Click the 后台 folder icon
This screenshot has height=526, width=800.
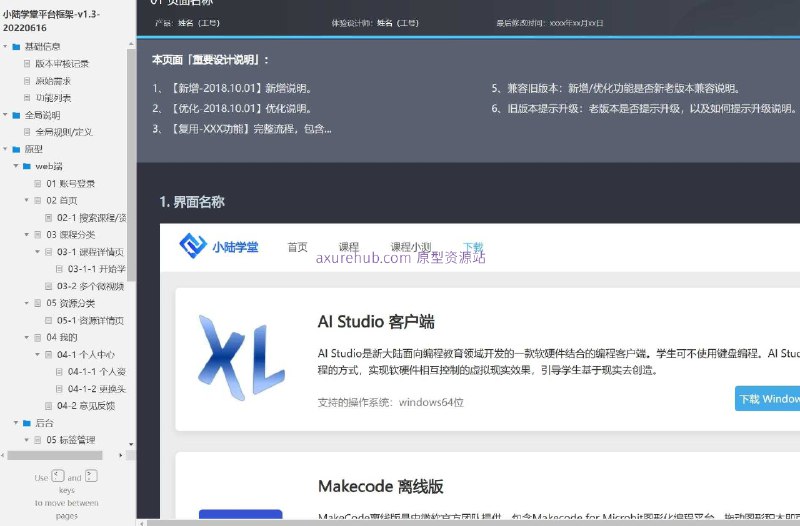[x=27, y=423]
